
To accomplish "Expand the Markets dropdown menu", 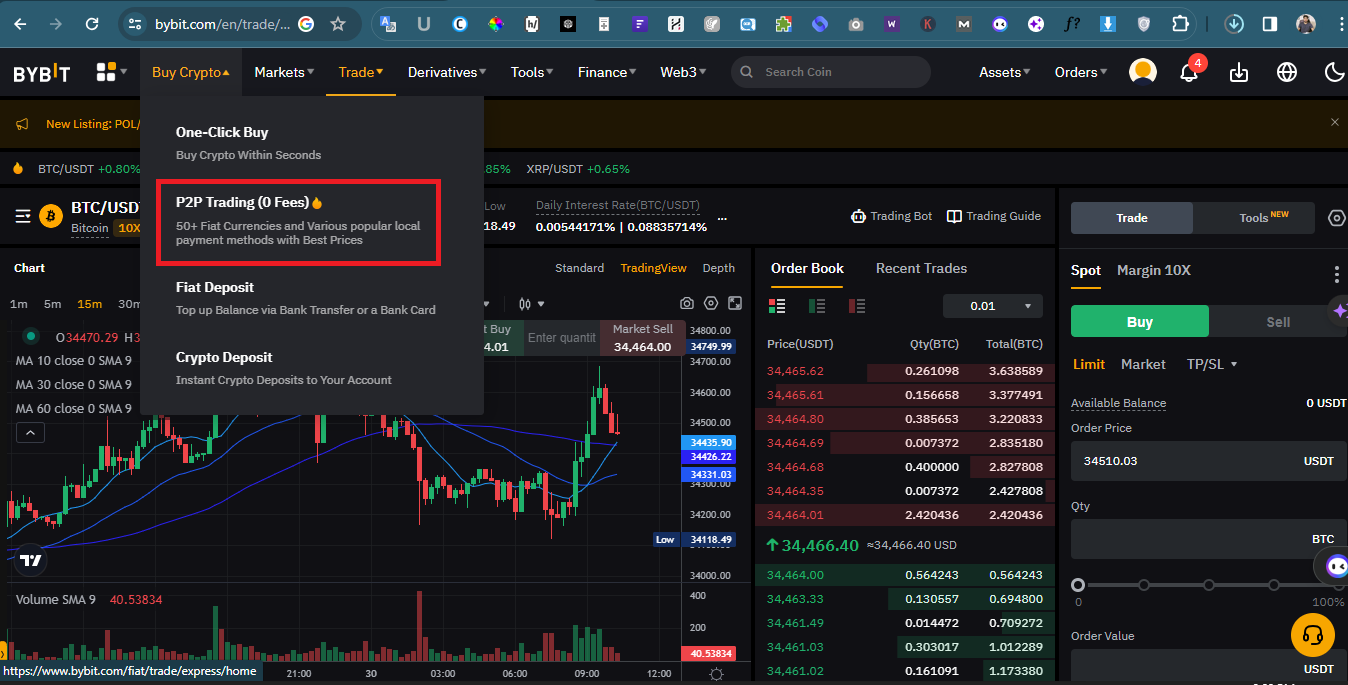I will [284, 72].
